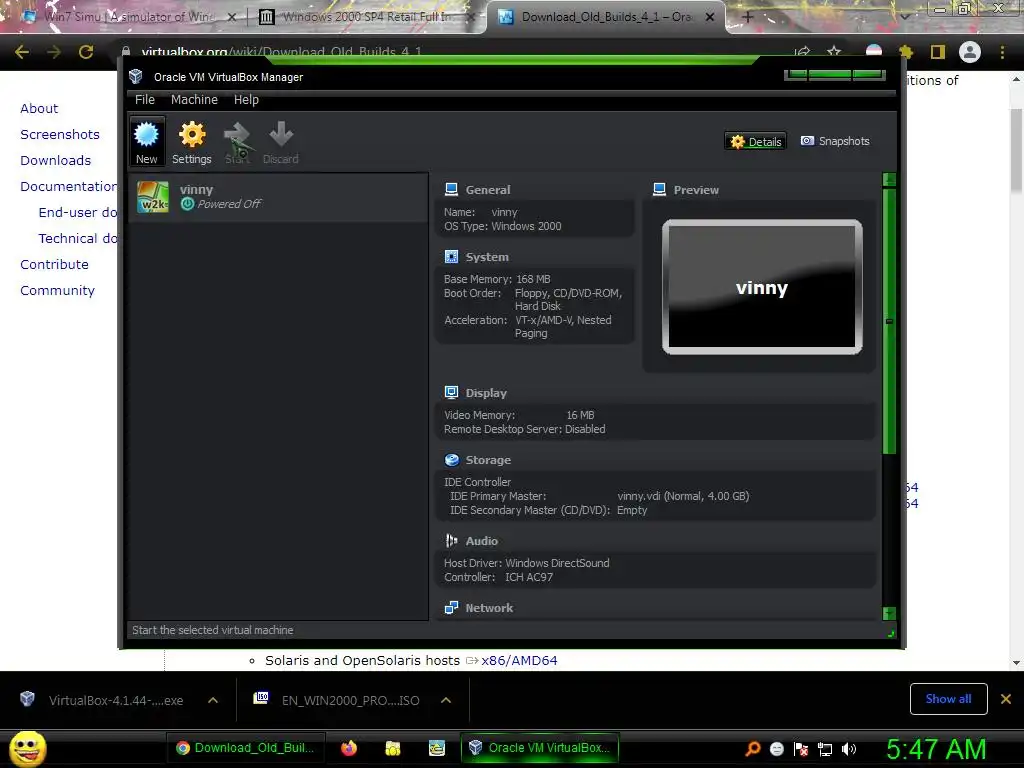Open Chrome side panel icon

tap(938, 52)
